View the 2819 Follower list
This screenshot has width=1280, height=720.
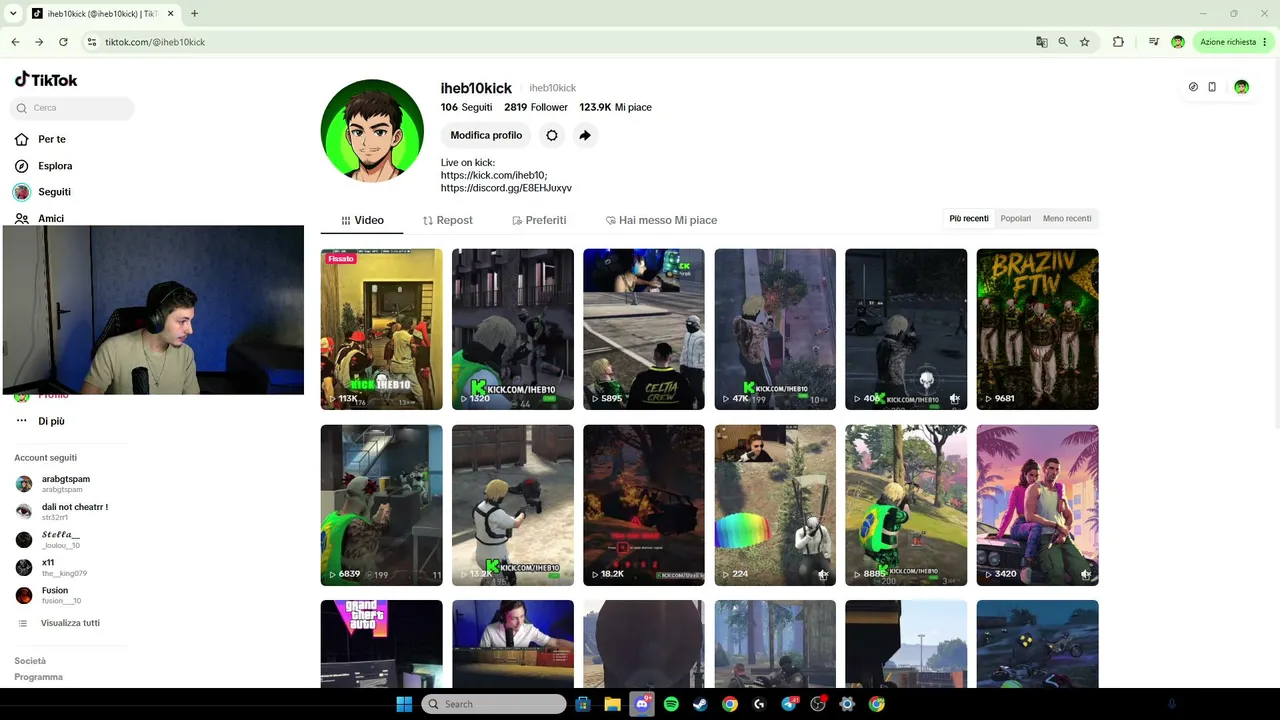(536, 107)
